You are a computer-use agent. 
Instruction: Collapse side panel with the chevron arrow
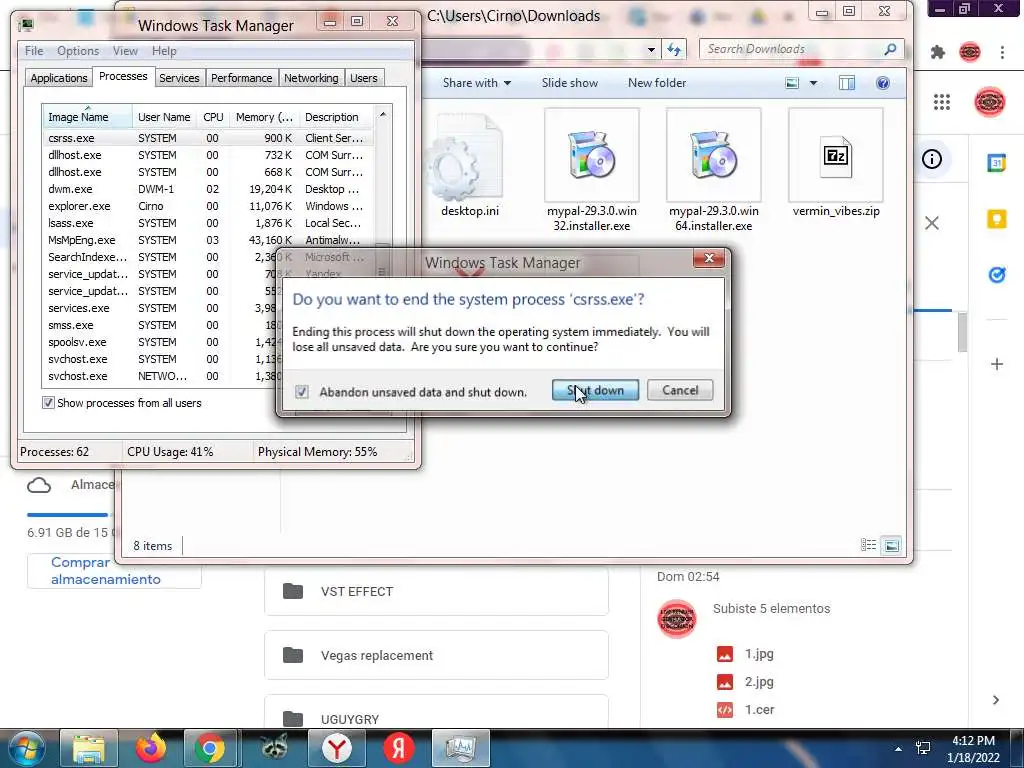click(x=996, y=700)
